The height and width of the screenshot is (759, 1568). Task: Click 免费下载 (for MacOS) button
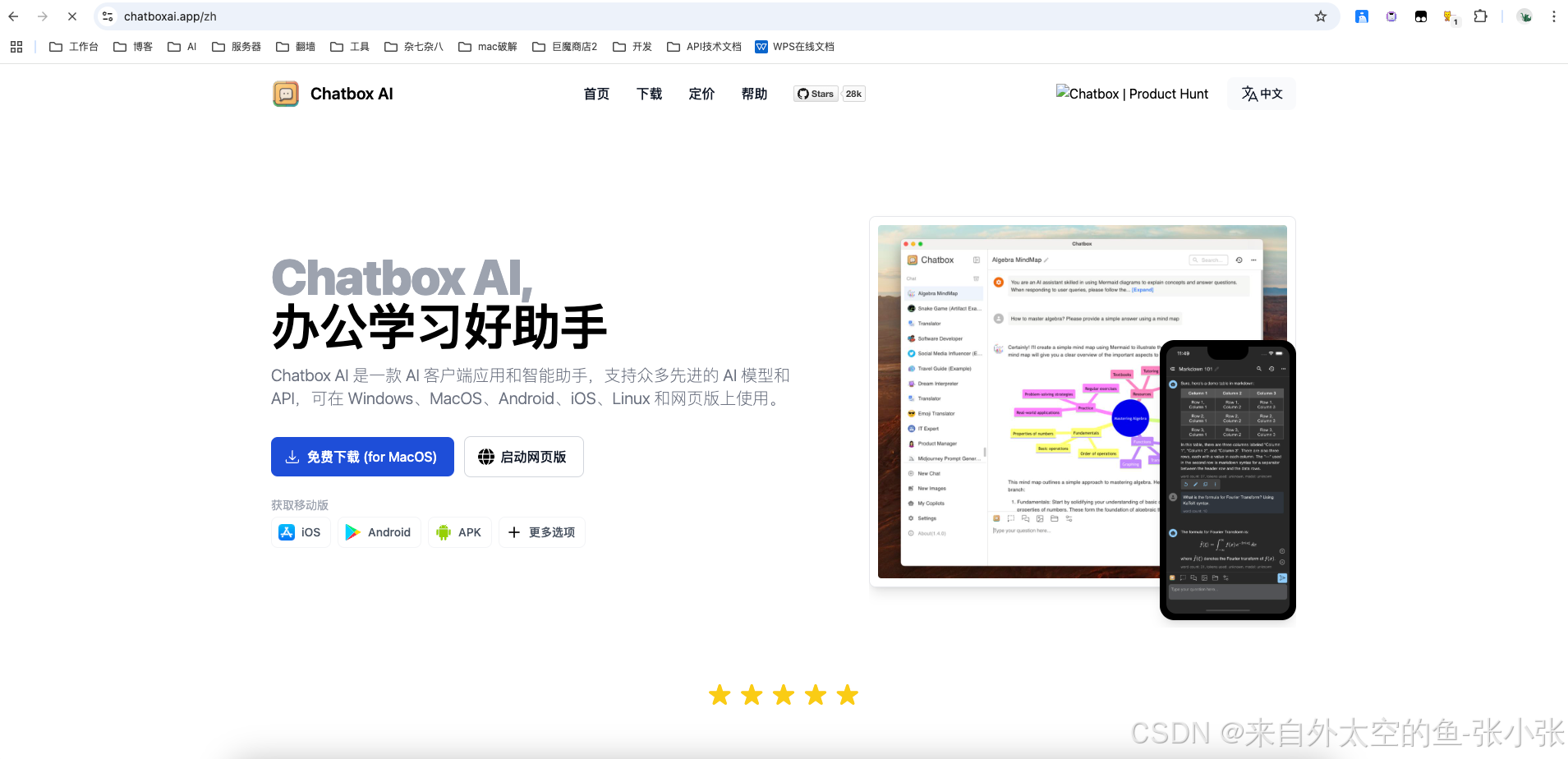pyautogui.click(x=362, y=457)
